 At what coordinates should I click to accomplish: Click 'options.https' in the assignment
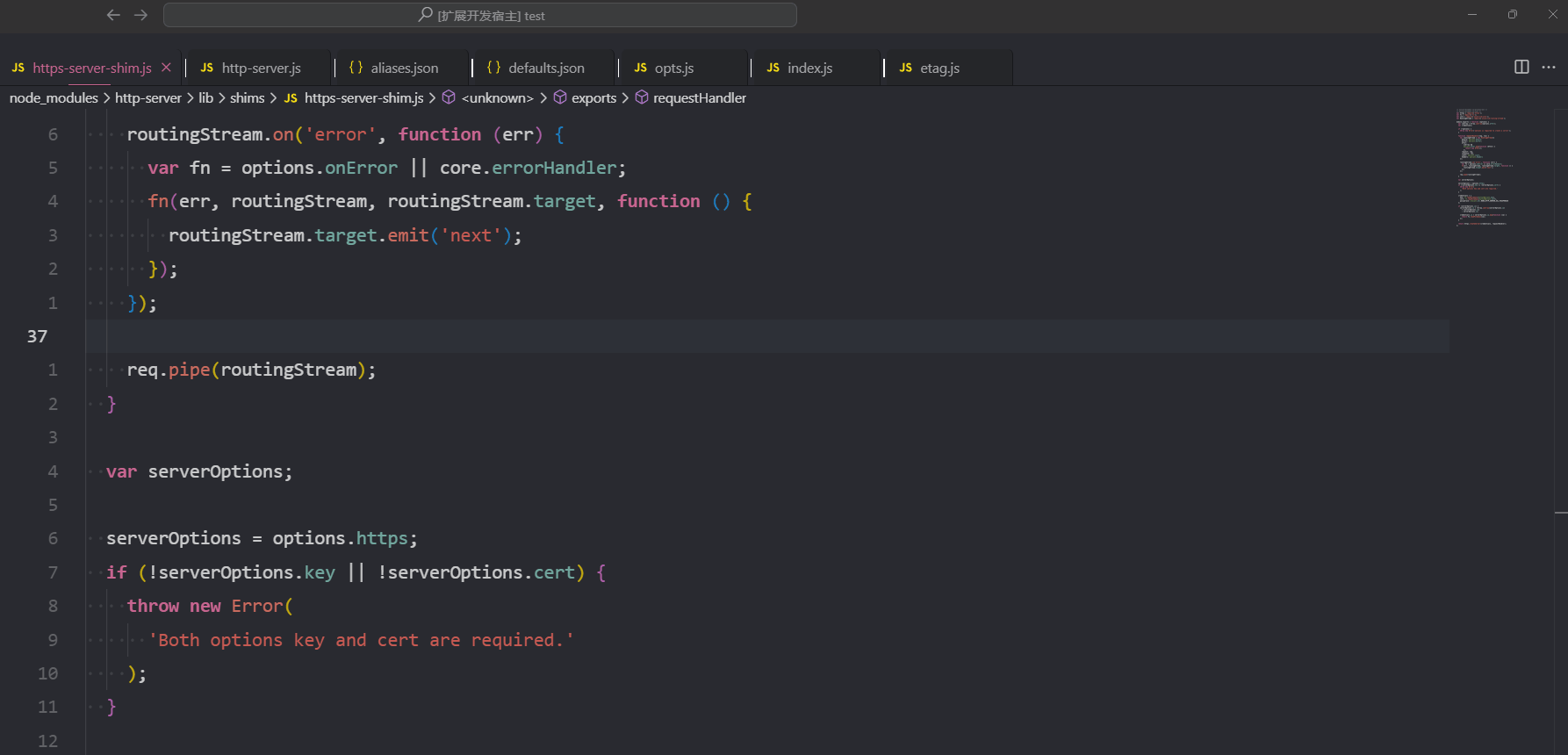pos(341,538)
